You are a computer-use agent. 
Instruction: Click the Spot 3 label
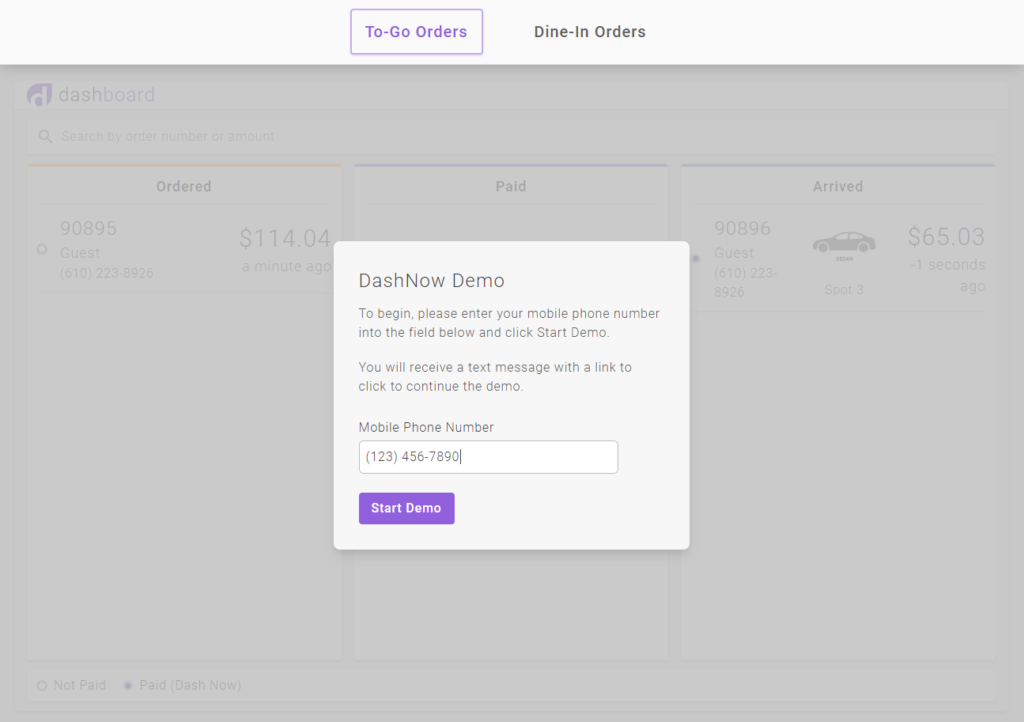tap(844, 290)
